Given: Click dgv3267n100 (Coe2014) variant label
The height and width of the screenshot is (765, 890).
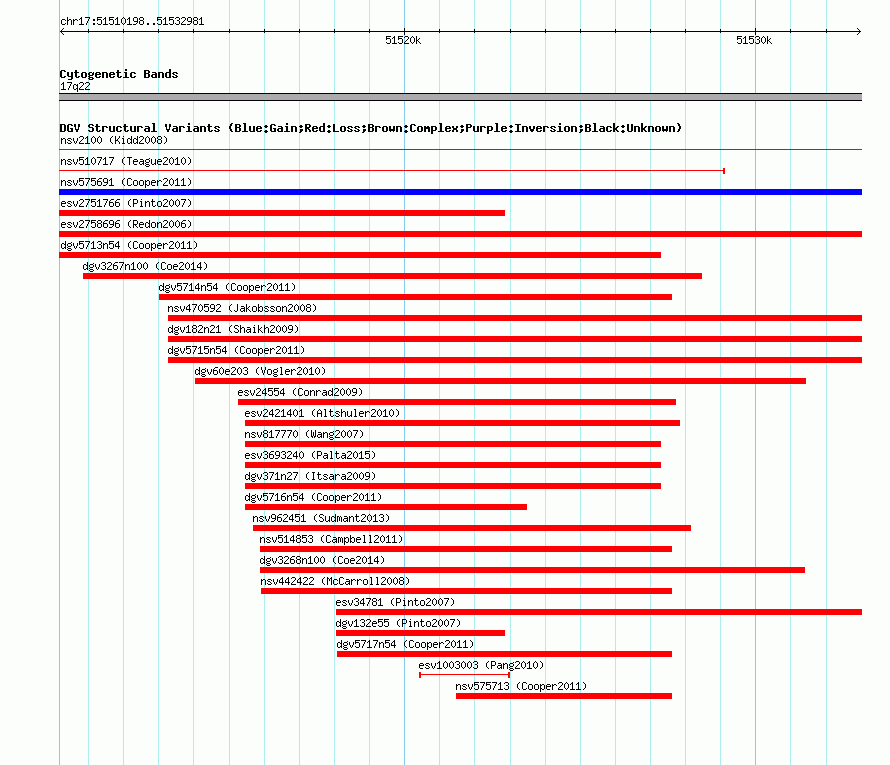Looking at the screenshot, I should pyautogui.click(x=145, y=266).
